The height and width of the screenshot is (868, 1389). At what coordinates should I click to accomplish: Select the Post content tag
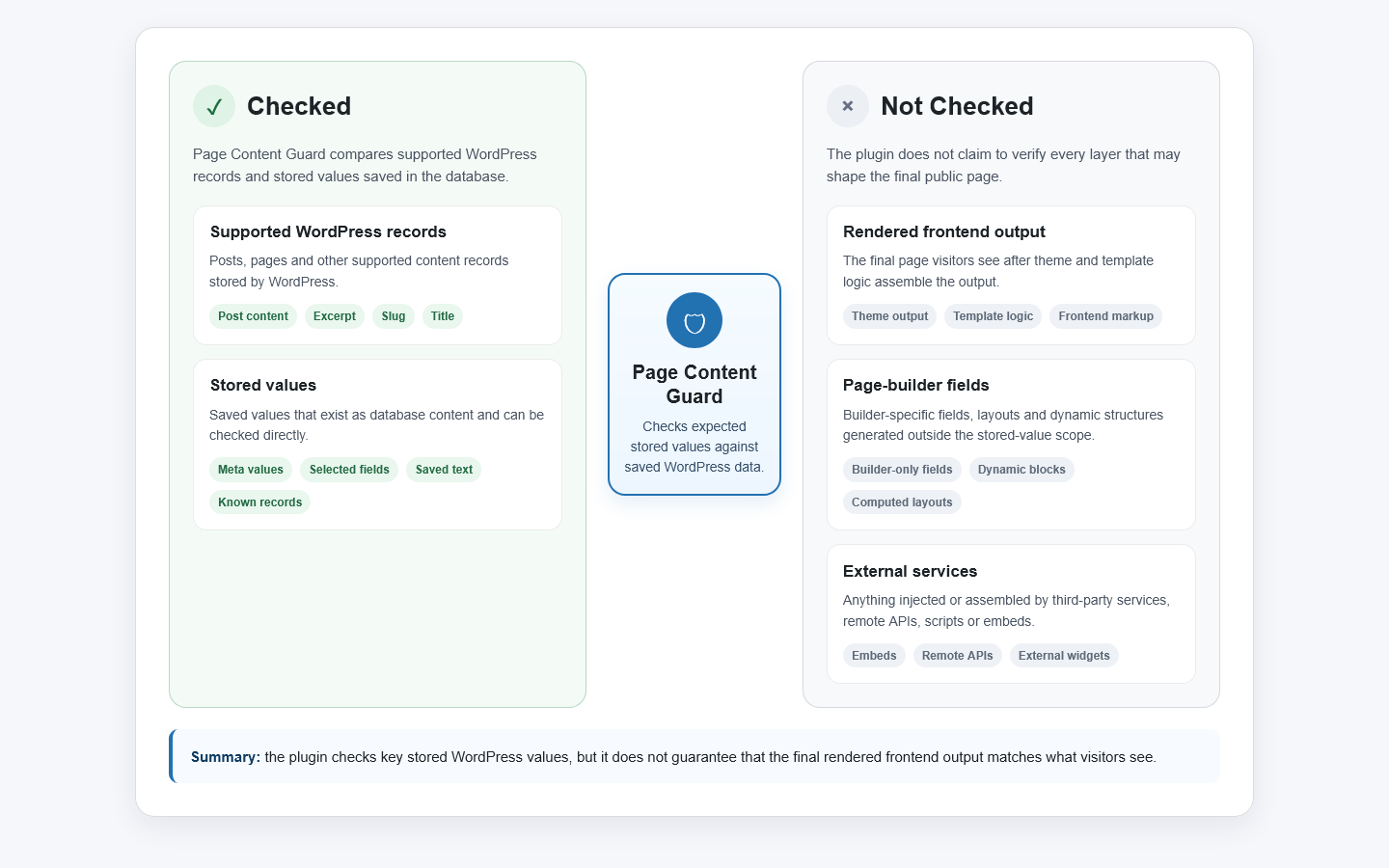click(x=253, y=316)
